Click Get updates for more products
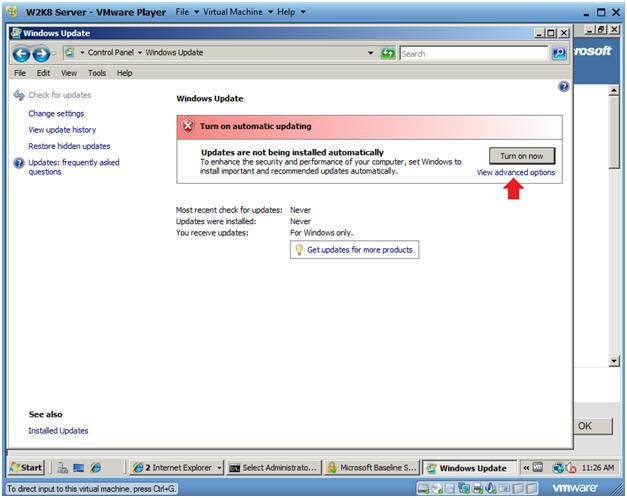Viewport: 627px width, 498px height. (x=359, y=250)
